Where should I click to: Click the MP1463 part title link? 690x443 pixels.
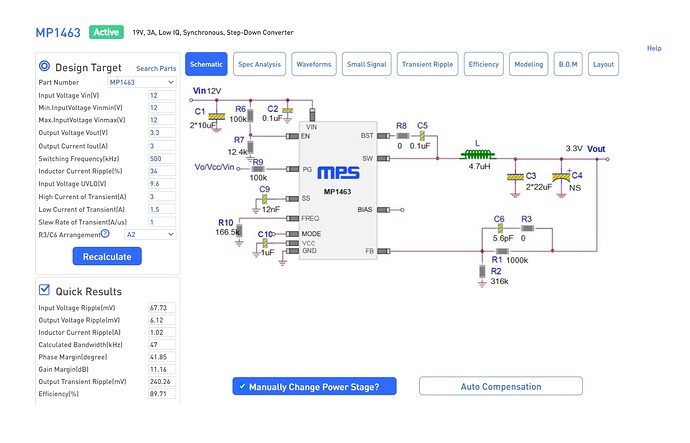tap(58, 33)
